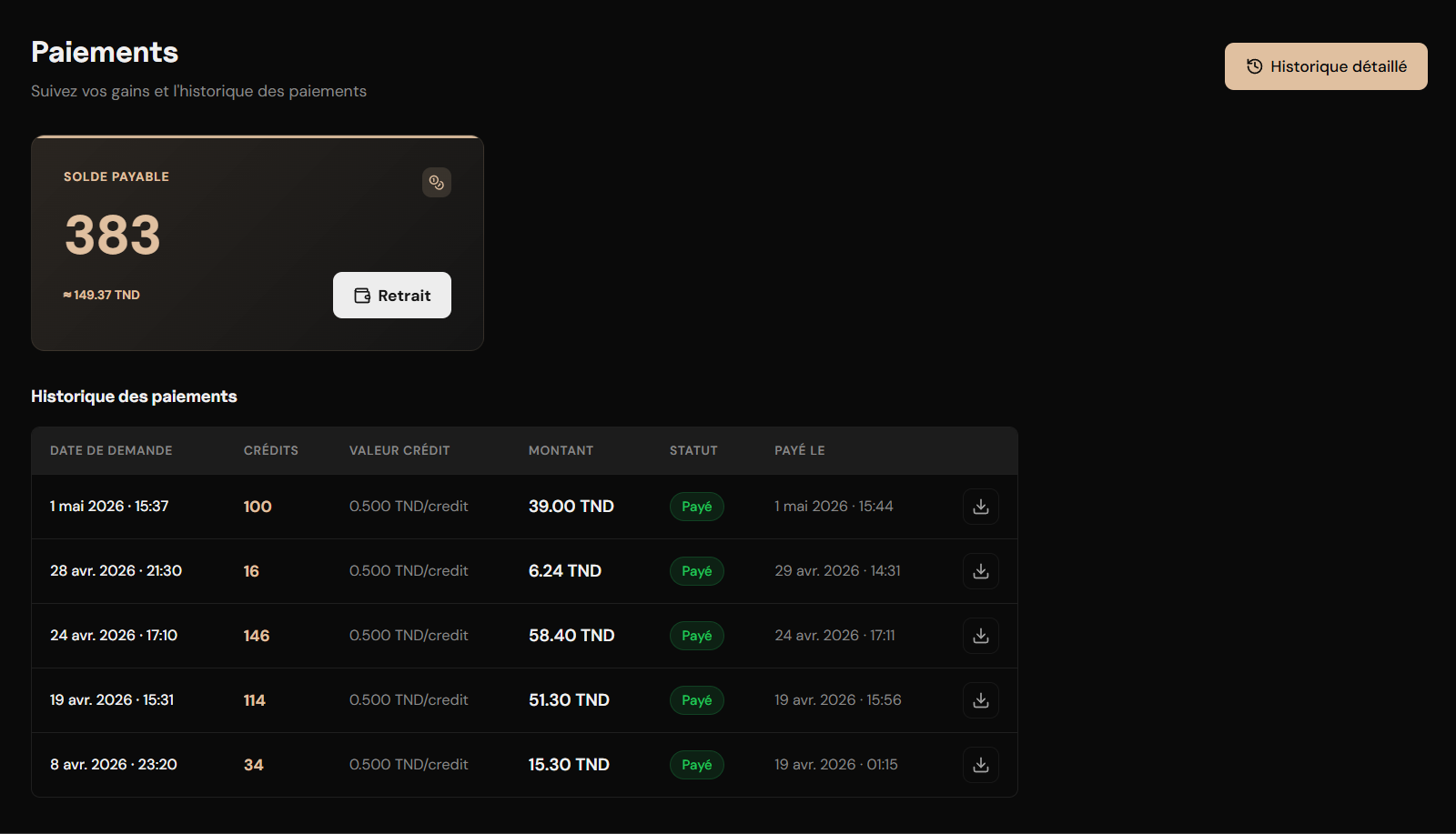Click the Montant column header
Image resolution: width=1456 pixels, height=834 pixels.
[561, 450]
